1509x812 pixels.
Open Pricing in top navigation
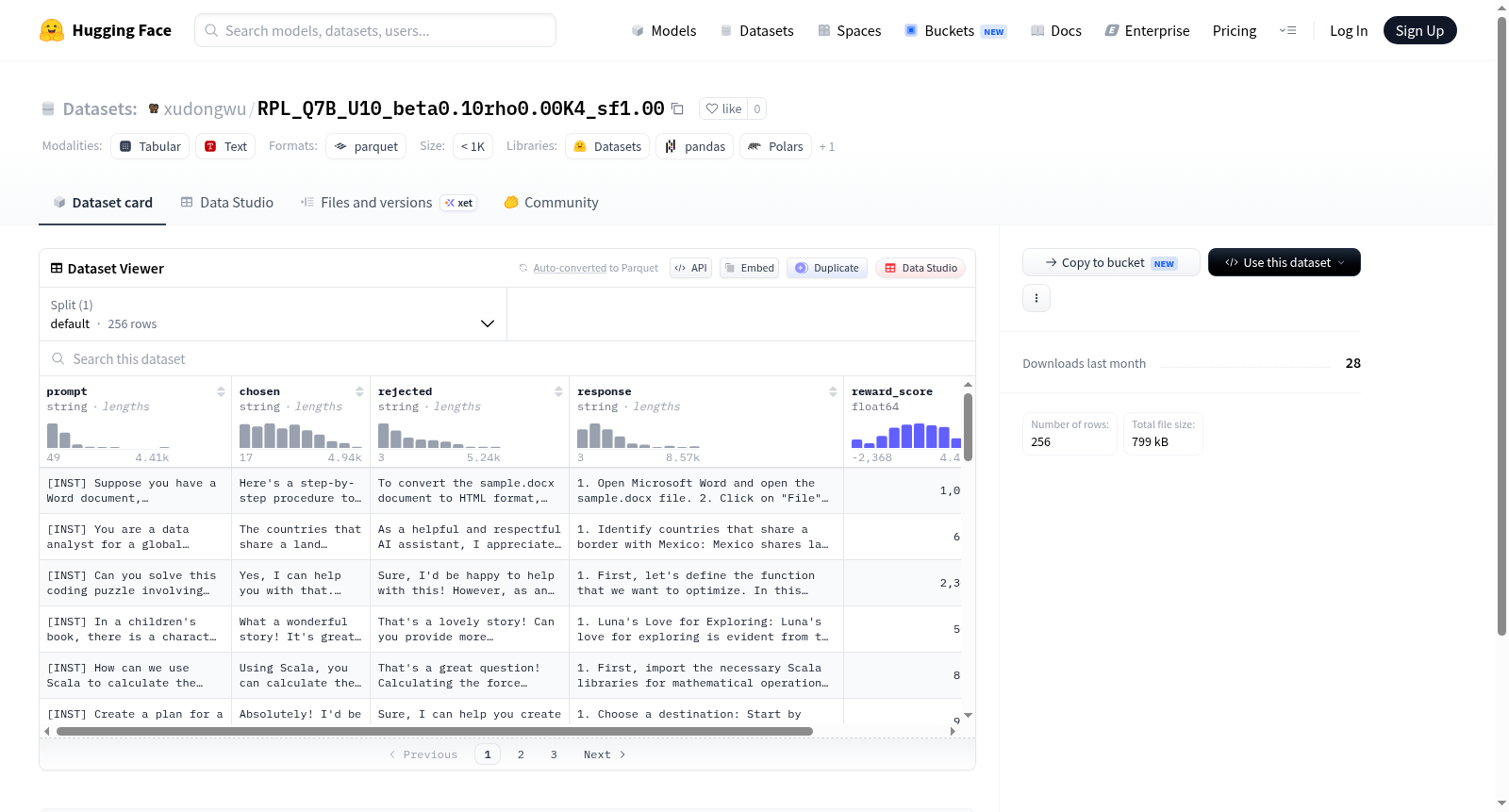coord(1235,30)
